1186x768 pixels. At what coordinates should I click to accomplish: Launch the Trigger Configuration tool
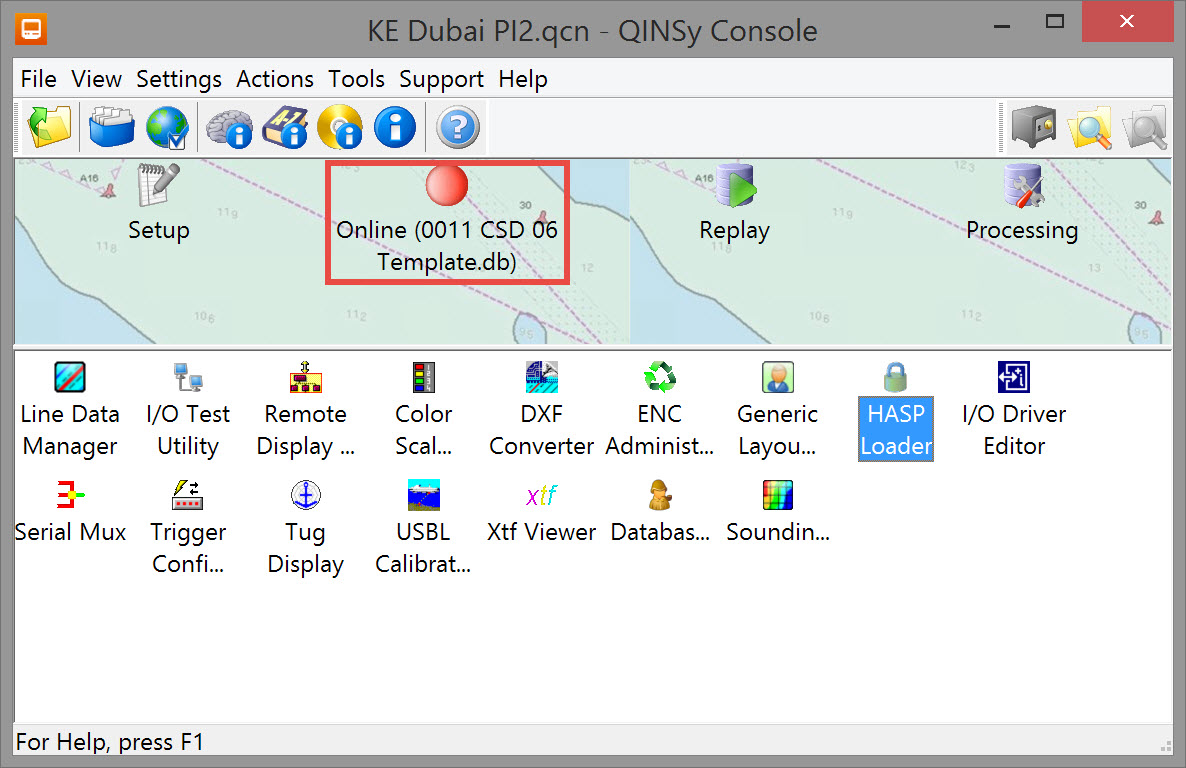pos(188,527)
